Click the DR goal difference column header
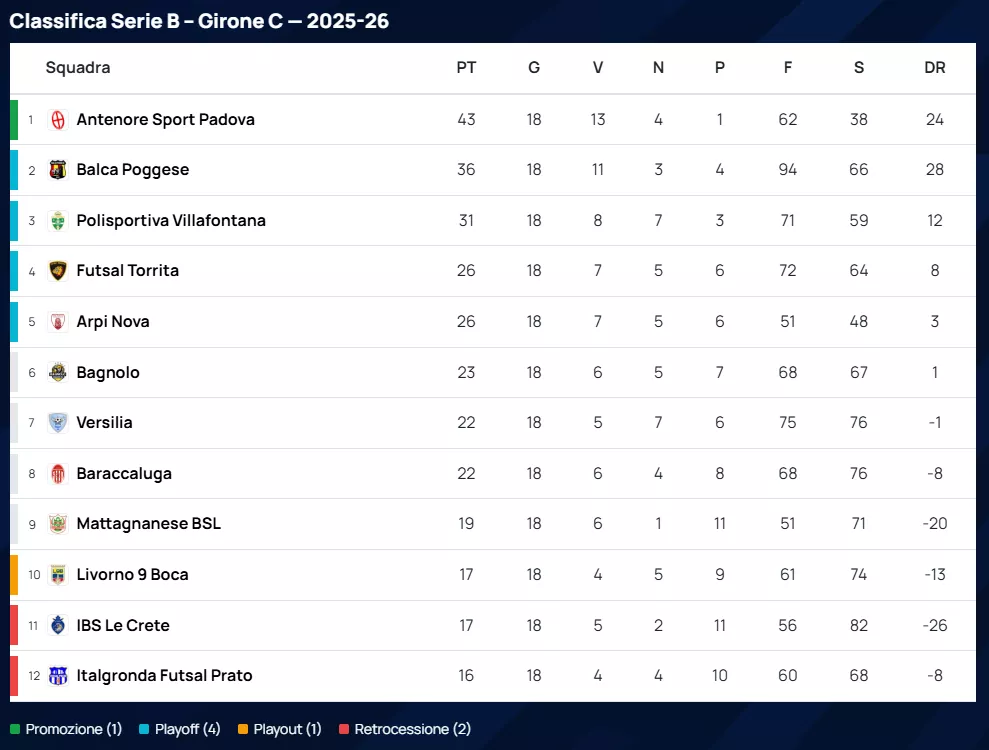Viewport: 989px width, 750px height. tap(935, 68)
